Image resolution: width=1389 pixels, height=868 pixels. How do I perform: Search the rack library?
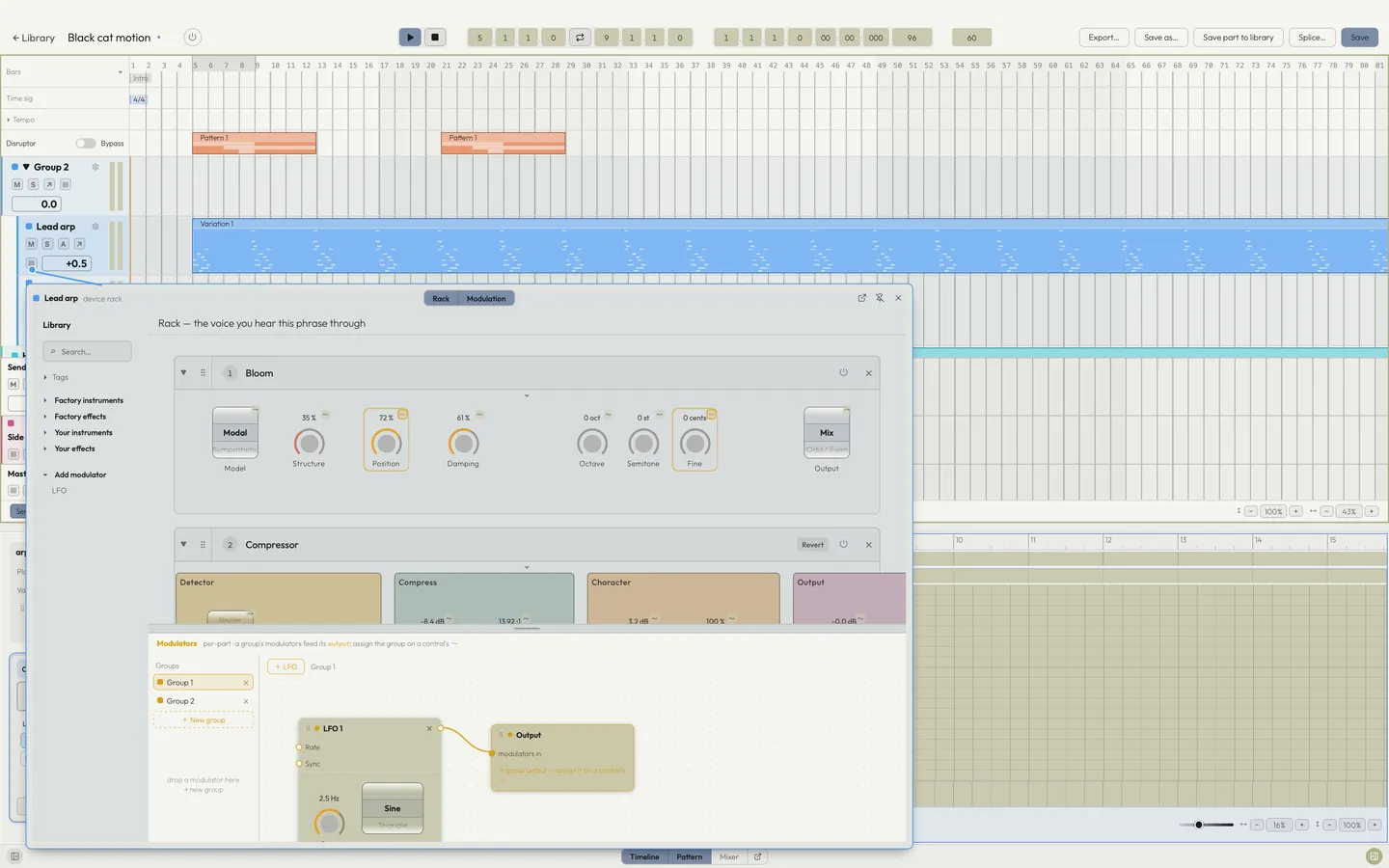pyautogui.click(x=87, y=352)
